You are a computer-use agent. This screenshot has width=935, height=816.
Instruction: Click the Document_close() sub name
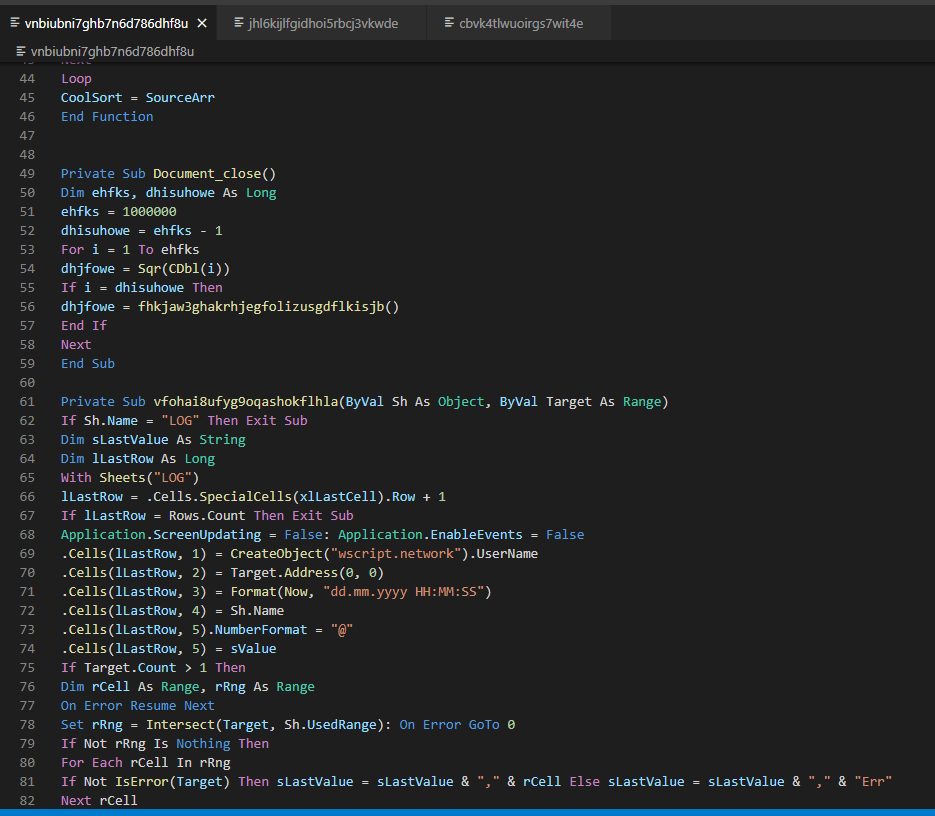(x=215, y=174)
